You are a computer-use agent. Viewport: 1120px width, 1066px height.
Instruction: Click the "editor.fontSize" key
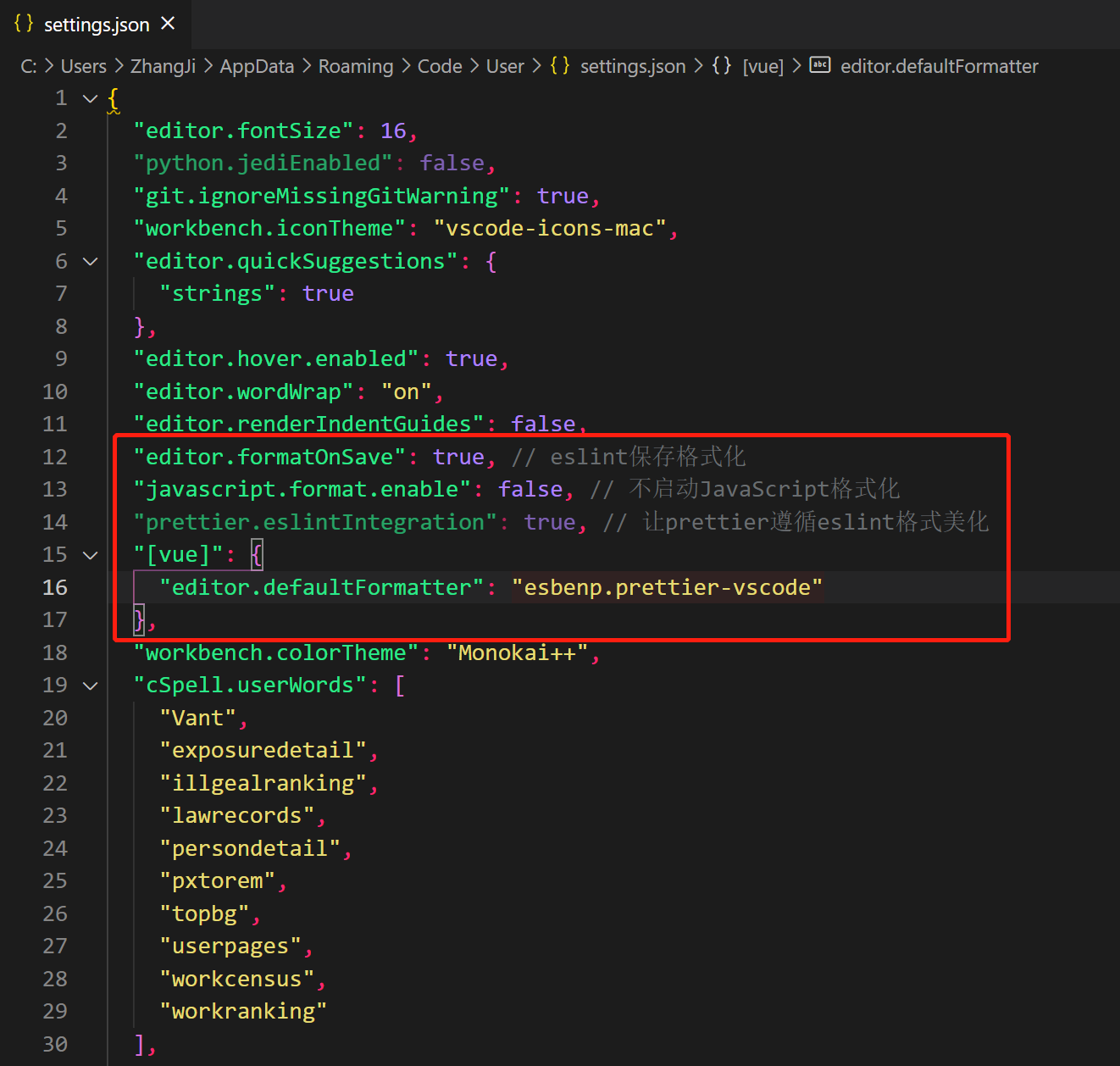pyautogui.click(x=243, y=130)
